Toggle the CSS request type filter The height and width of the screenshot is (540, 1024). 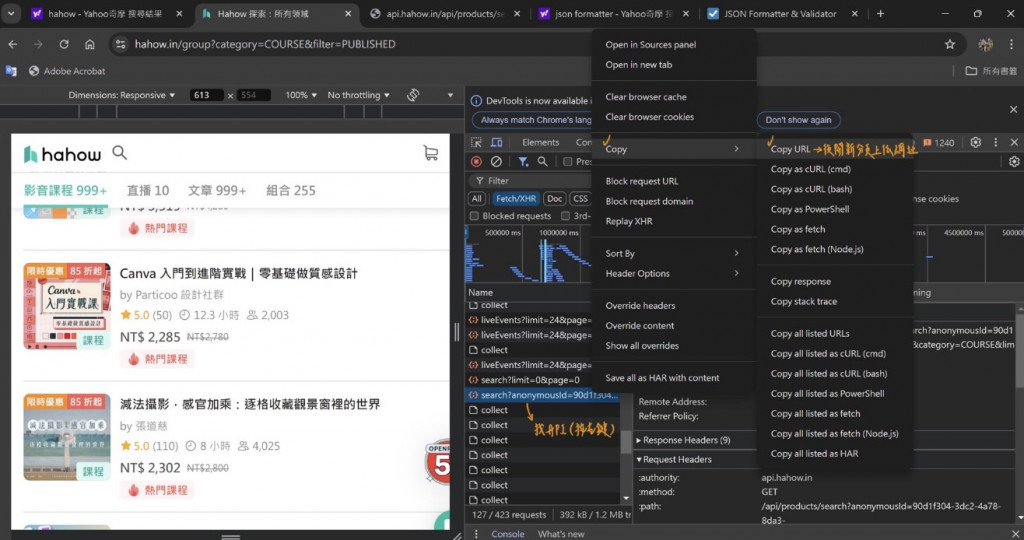point(580,199)
